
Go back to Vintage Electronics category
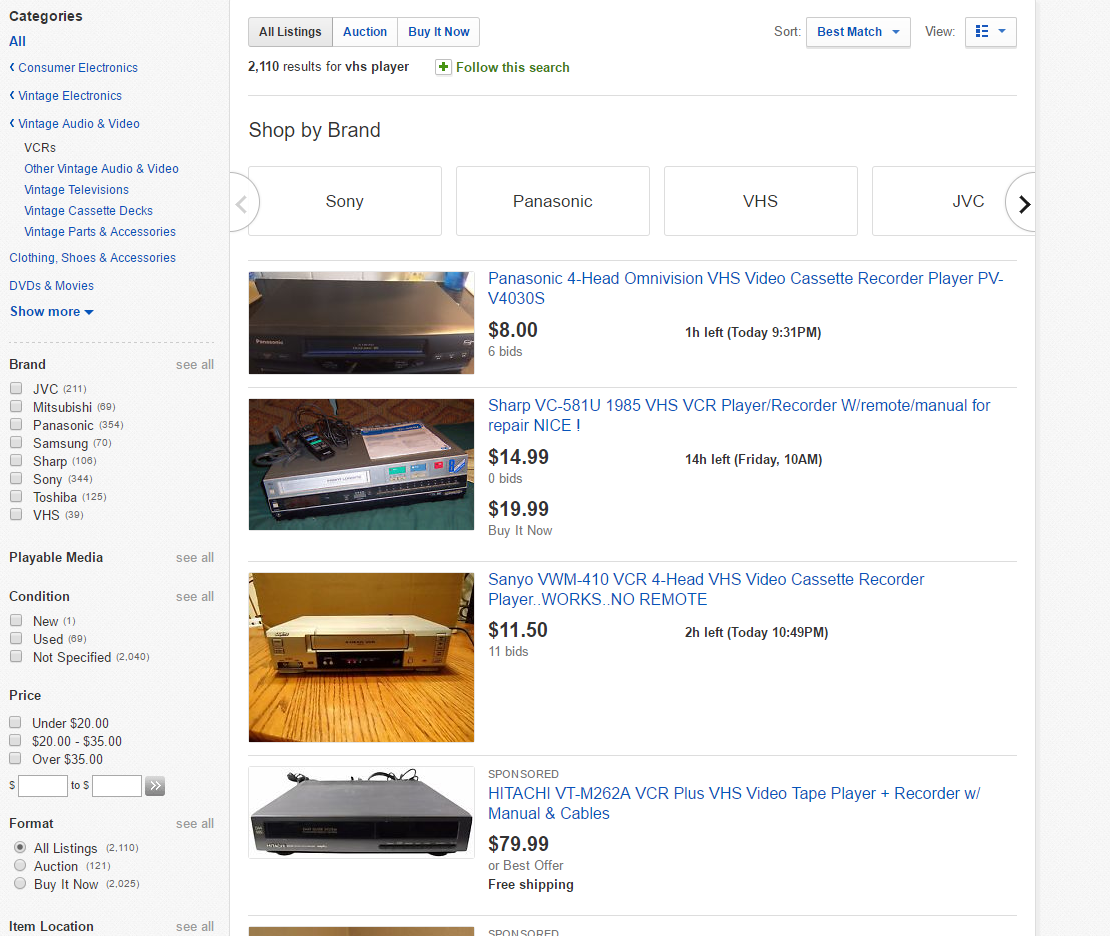tap(66, 96)
